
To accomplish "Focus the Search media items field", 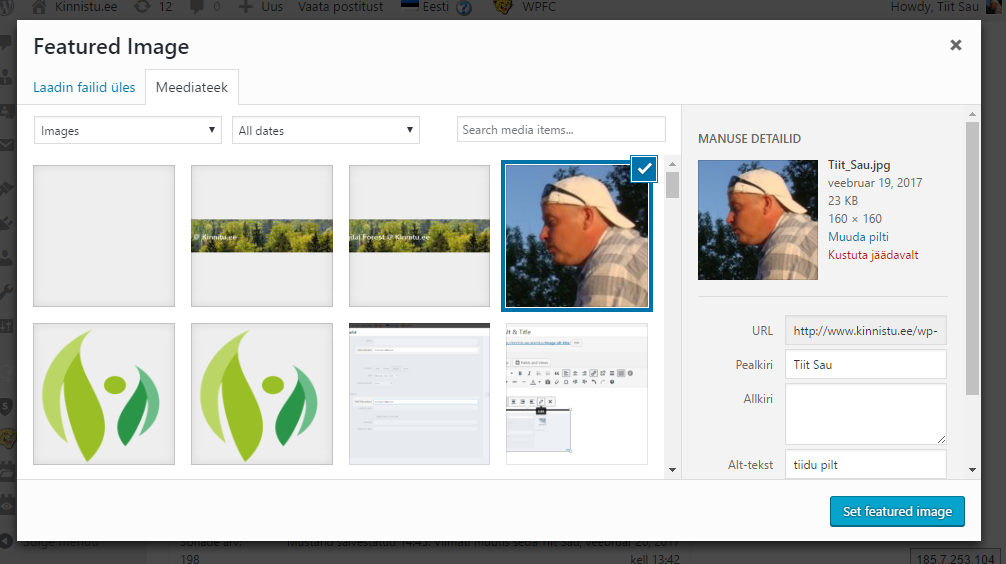I will click(x=561, y=130).
